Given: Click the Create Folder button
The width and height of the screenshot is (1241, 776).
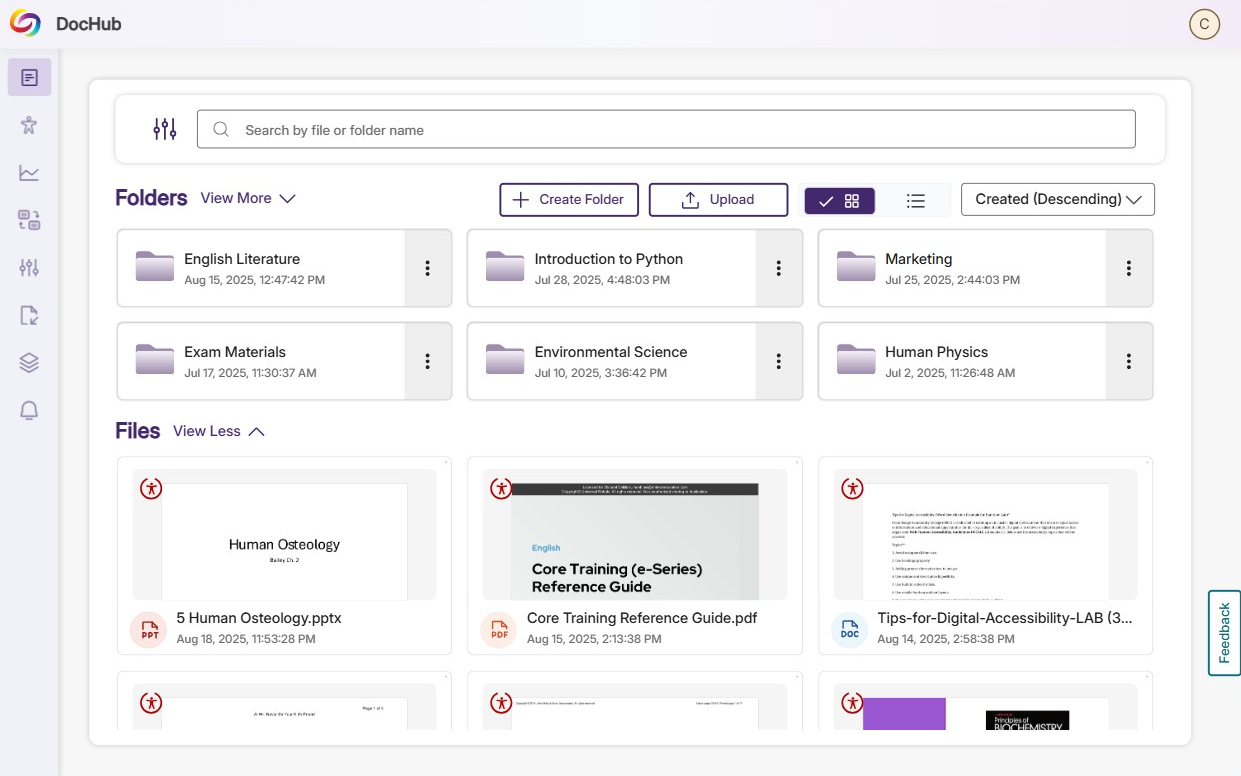Looking at the screenshot, I should (x=568, y=199).
